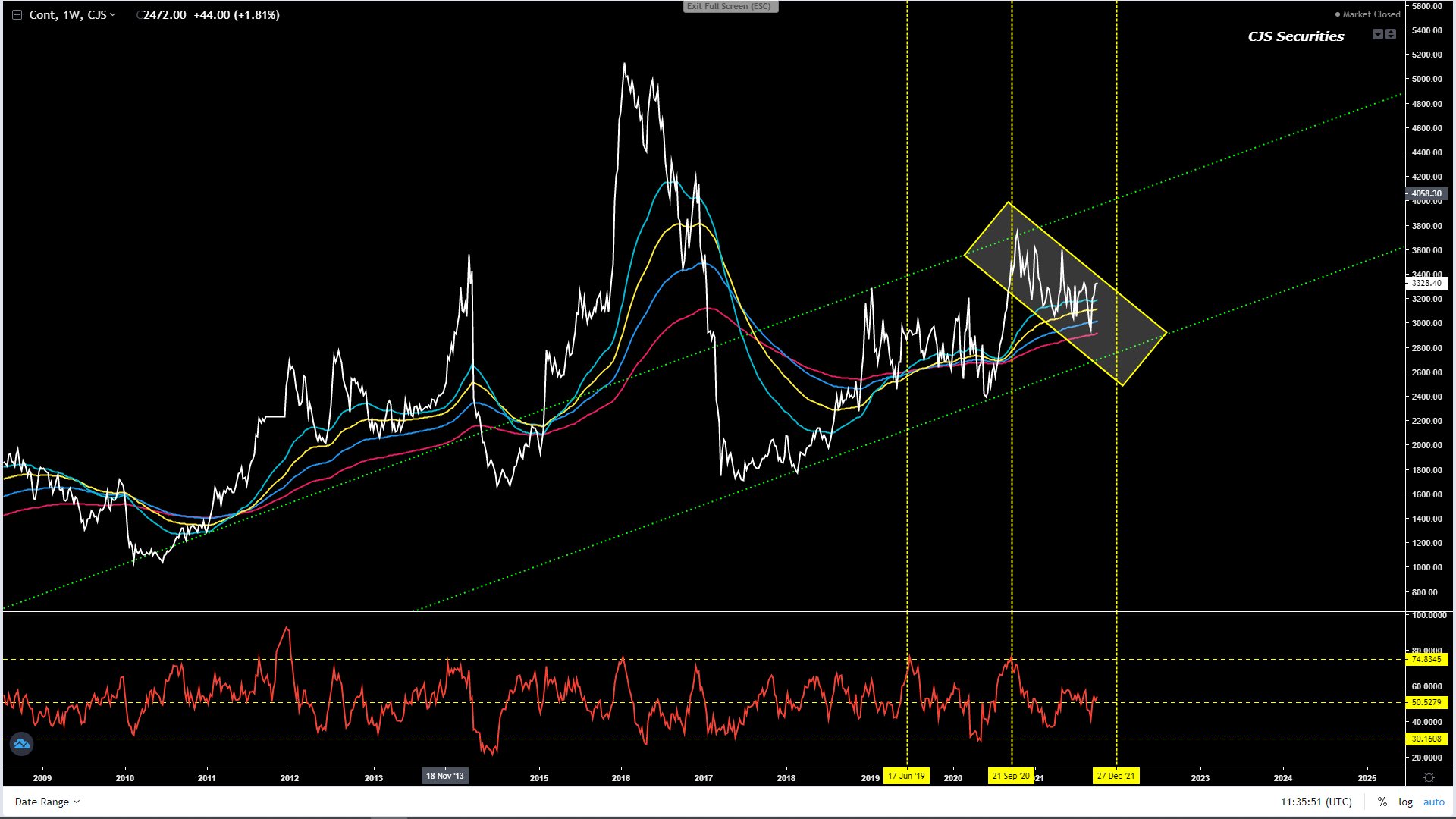Click the 18 Nov '13 time axis label

coord(444,776)
